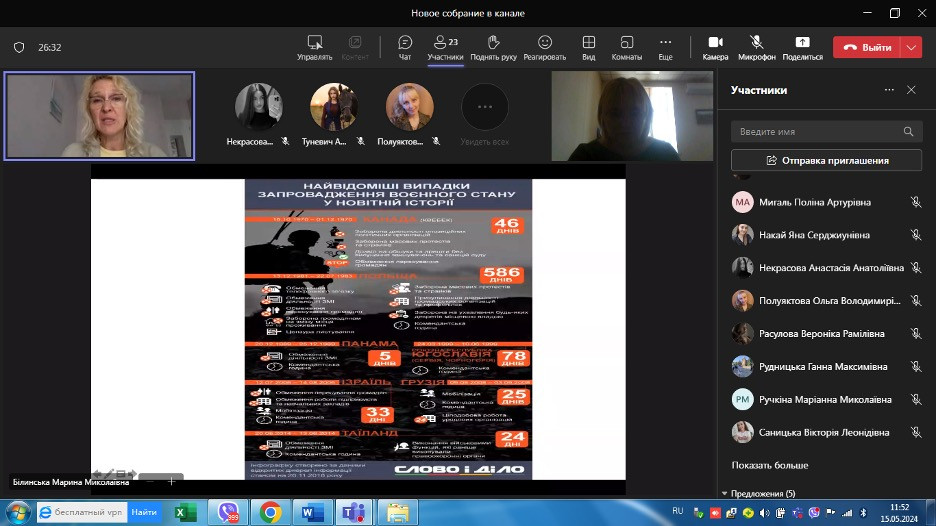Click mic icon beside Саницька Вікторія Леонідівна

(x=916, y=432)
